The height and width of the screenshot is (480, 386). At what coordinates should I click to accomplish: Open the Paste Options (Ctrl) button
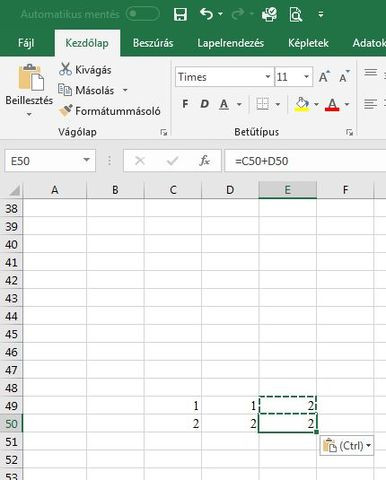pos(347,446)
